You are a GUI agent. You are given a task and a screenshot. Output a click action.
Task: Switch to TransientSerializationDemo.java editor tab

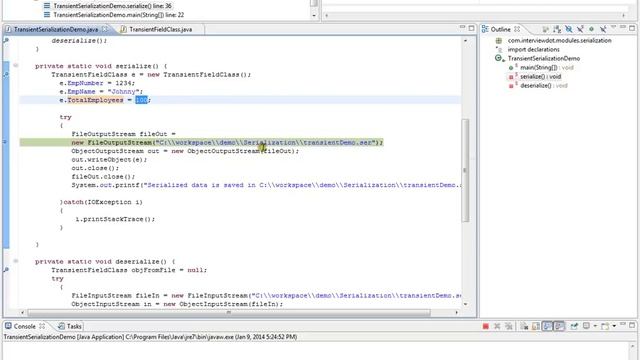[56, 29]
